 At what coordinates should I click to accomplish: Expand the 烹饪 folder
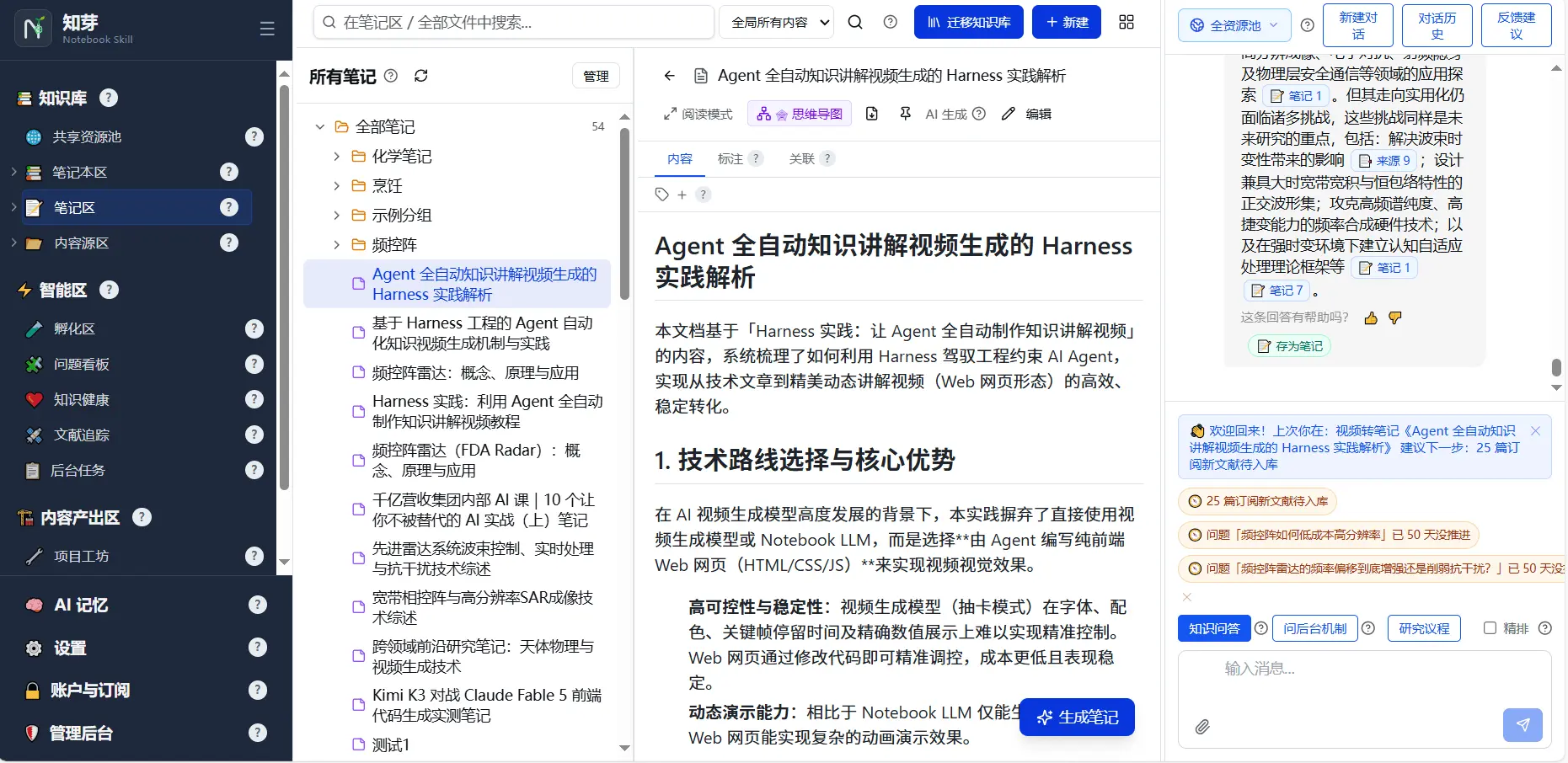336,185
